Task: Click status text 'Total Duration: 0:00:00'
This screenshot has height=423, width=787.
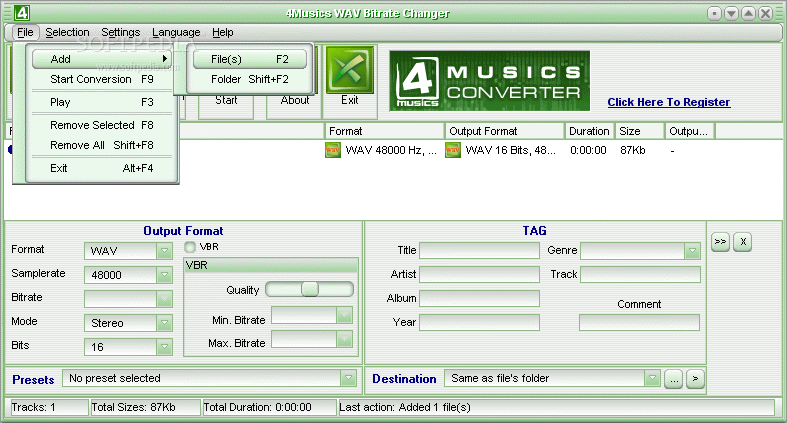Action: click(x=257, y=407)
